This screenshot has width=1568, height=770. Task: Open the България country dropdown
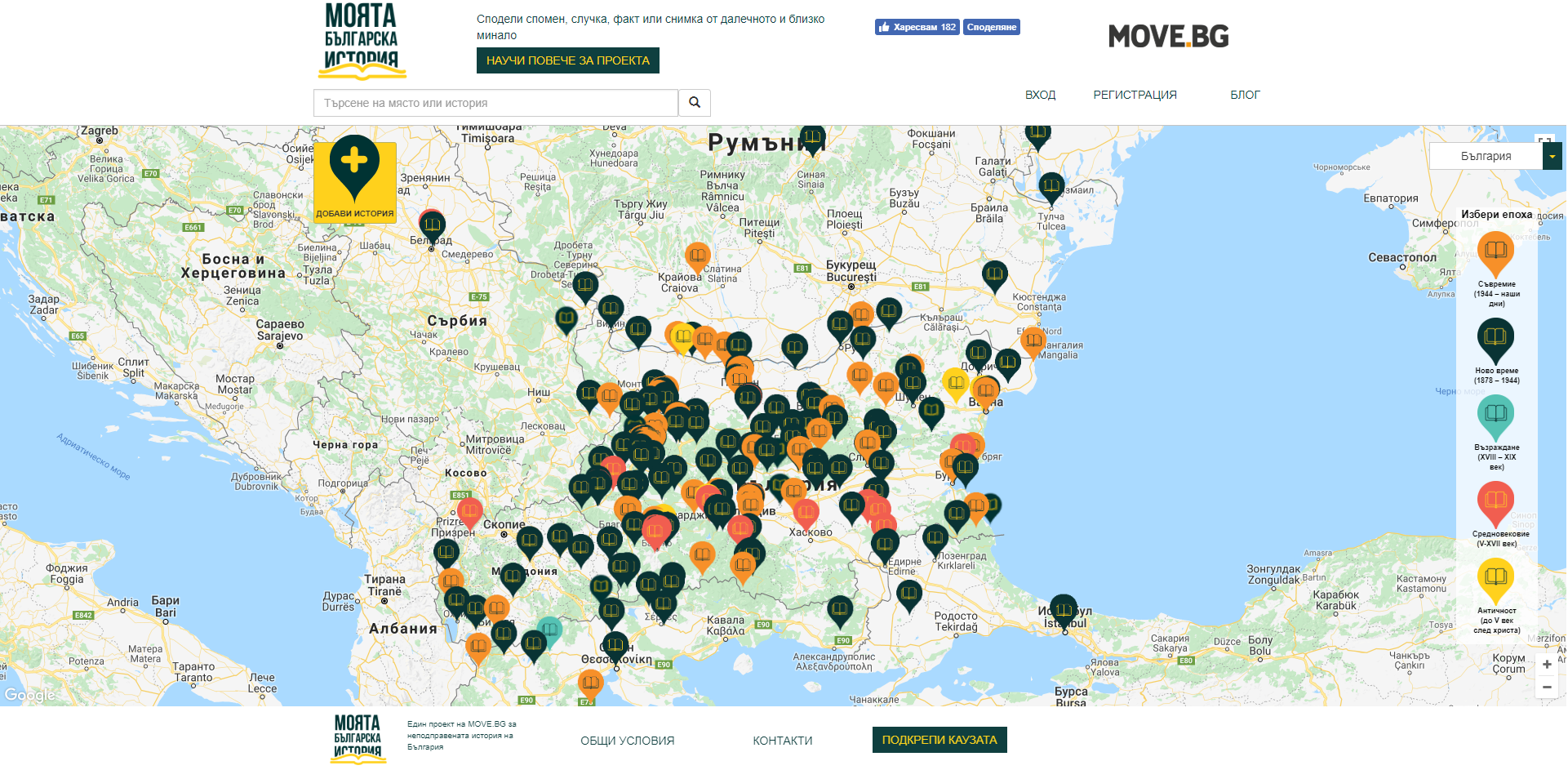[1495, 156]
